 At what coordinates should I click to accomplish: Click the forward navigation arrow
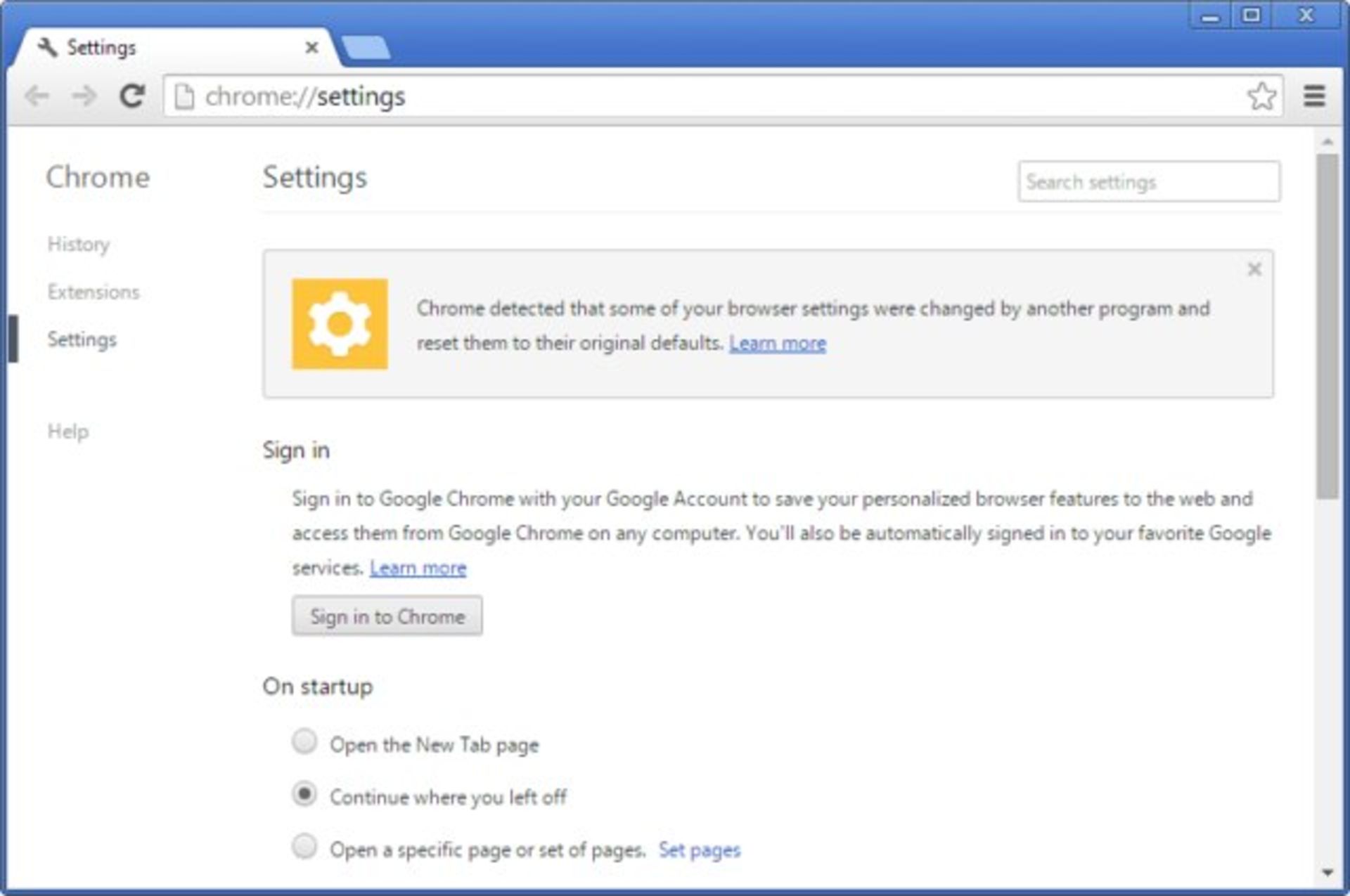(84, 96)
